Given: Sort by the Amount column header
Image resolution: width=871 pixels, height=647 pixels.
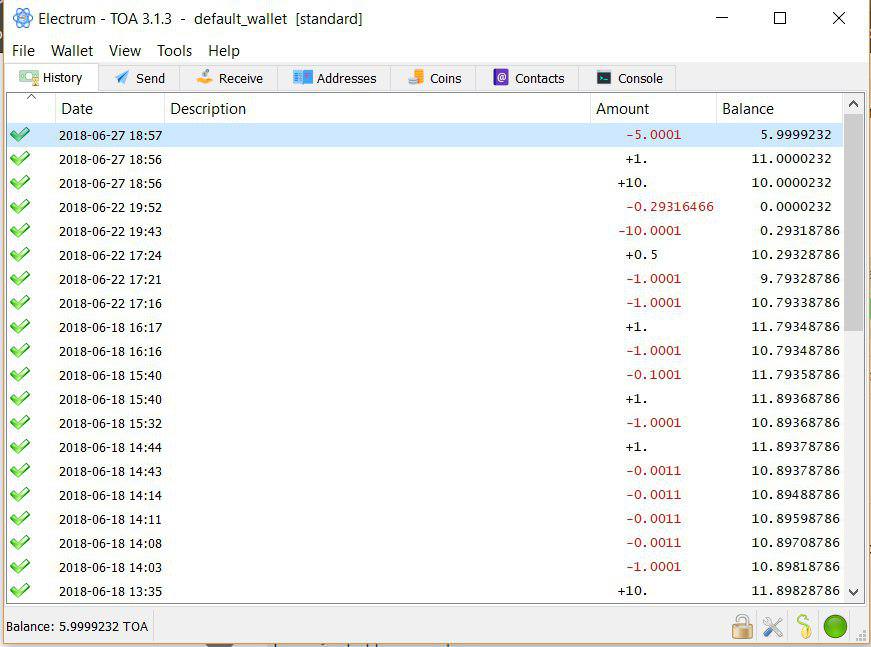Looking at the screenshot, I should [653, 108].
